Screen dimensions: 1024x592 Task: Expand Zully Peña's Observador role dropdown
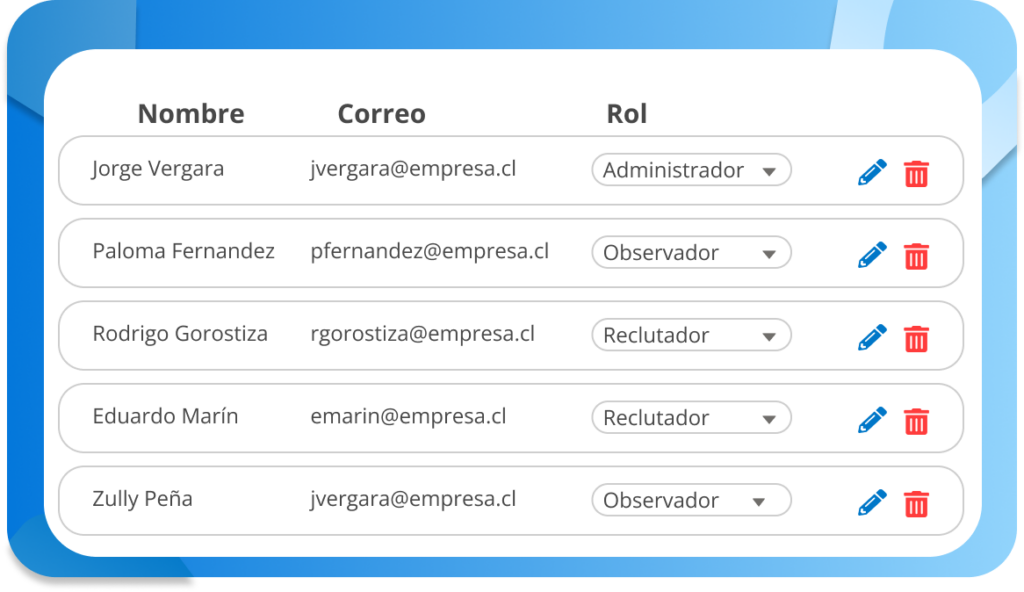(691, 500)
